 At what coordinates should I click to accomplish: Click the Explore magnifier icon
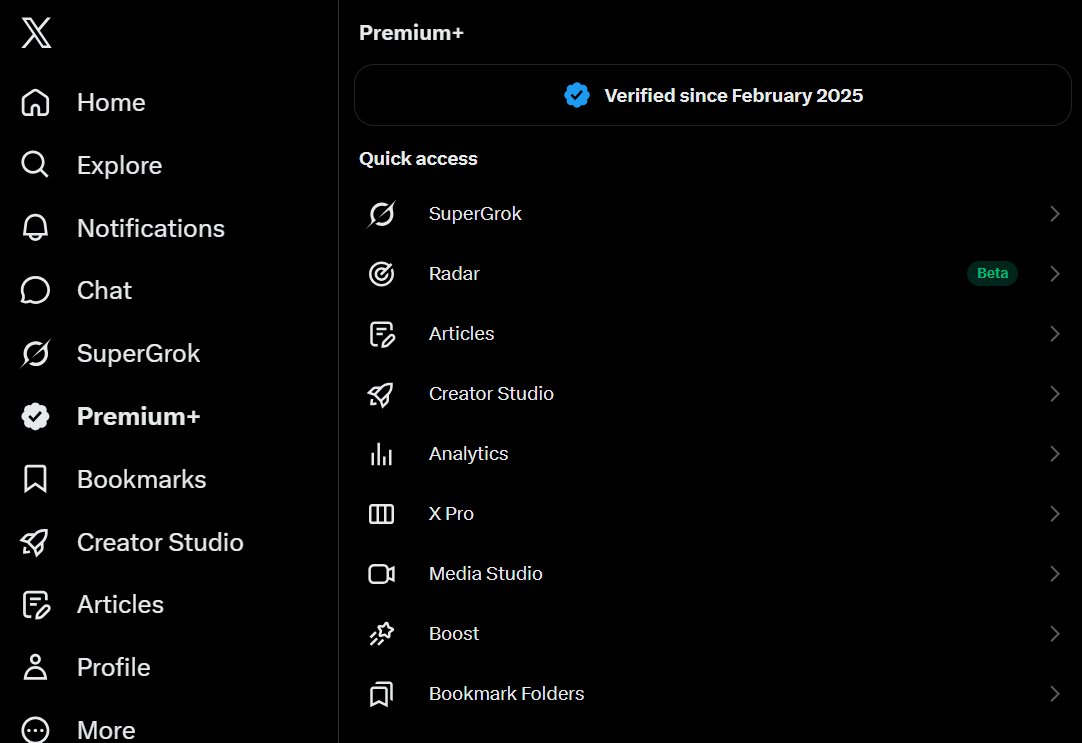tap(35, 165)
